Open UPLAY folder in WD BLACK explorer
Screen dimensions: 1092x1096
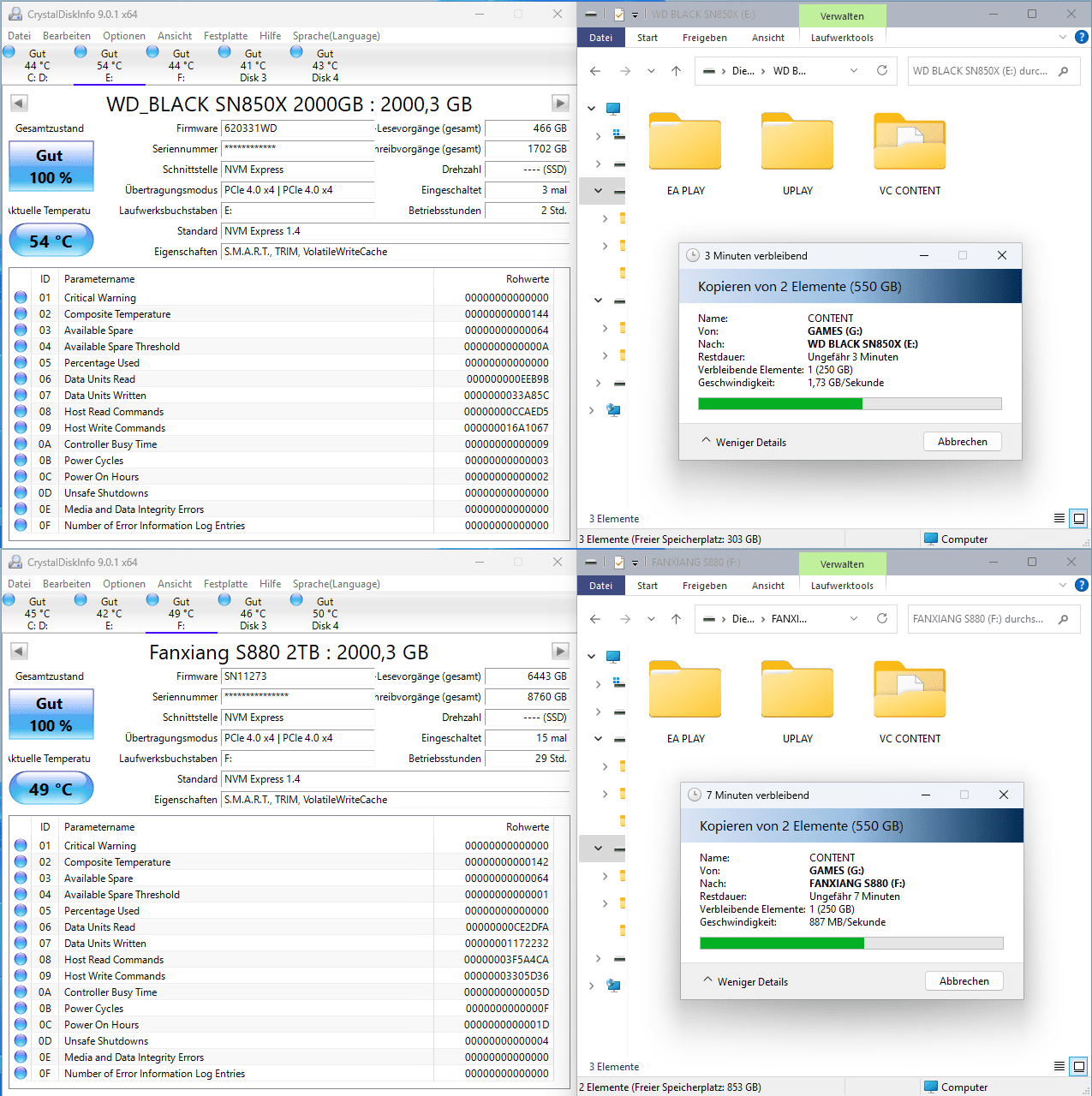coord(797,154)
